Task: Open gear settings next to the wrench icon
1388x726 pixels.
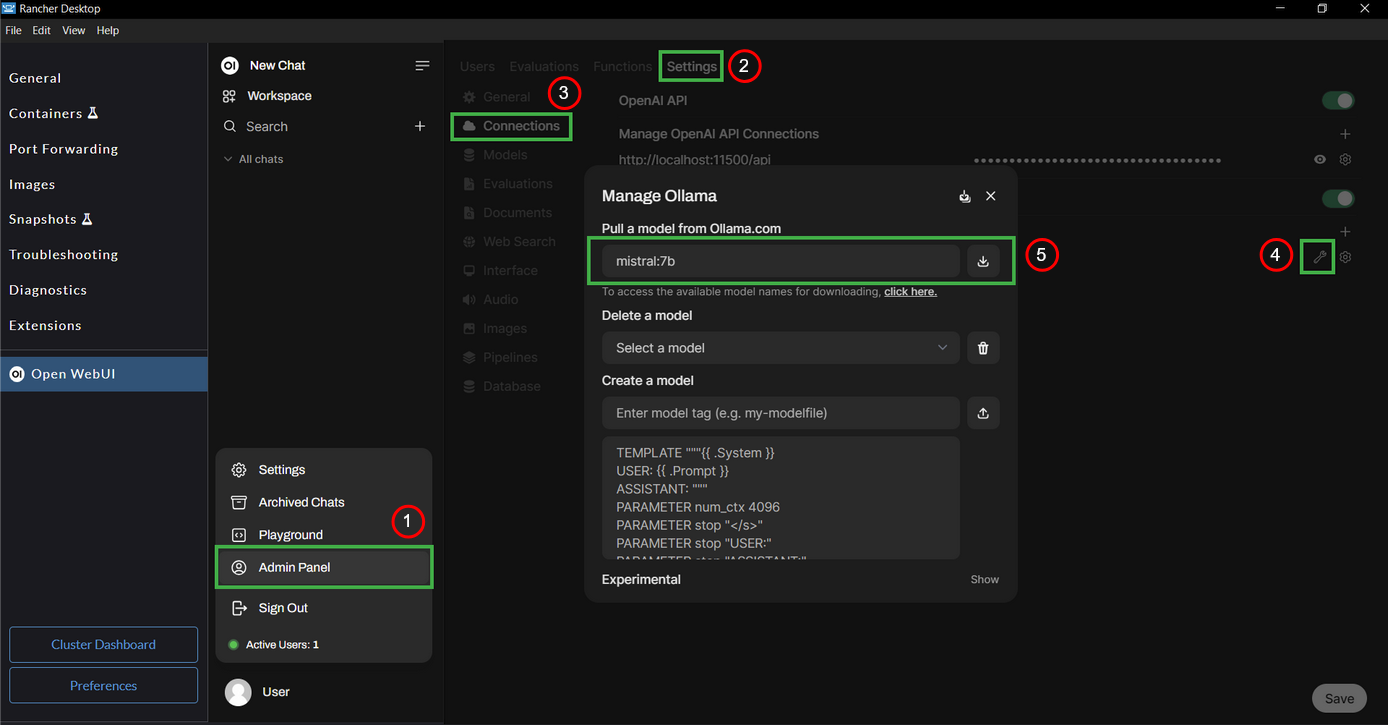Action: 1346,257
